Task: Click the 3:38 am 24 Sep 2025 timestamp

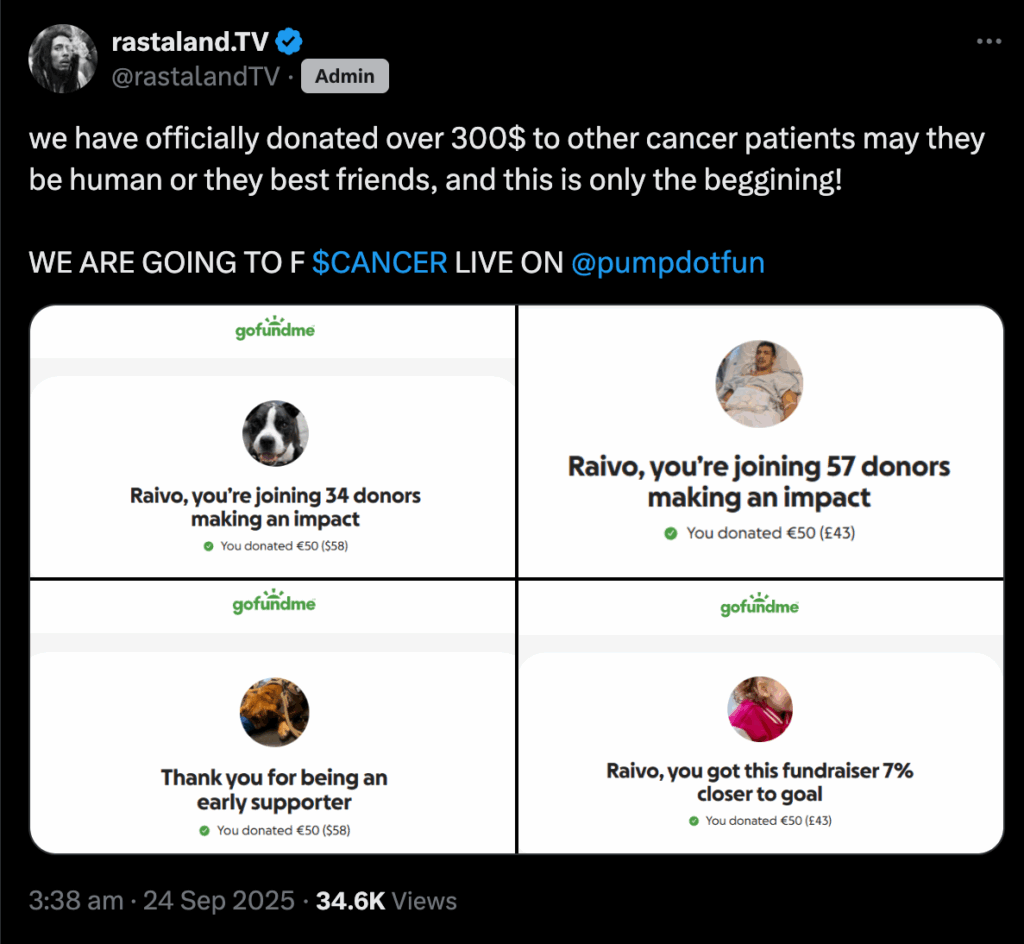Action: click(161, 901)
